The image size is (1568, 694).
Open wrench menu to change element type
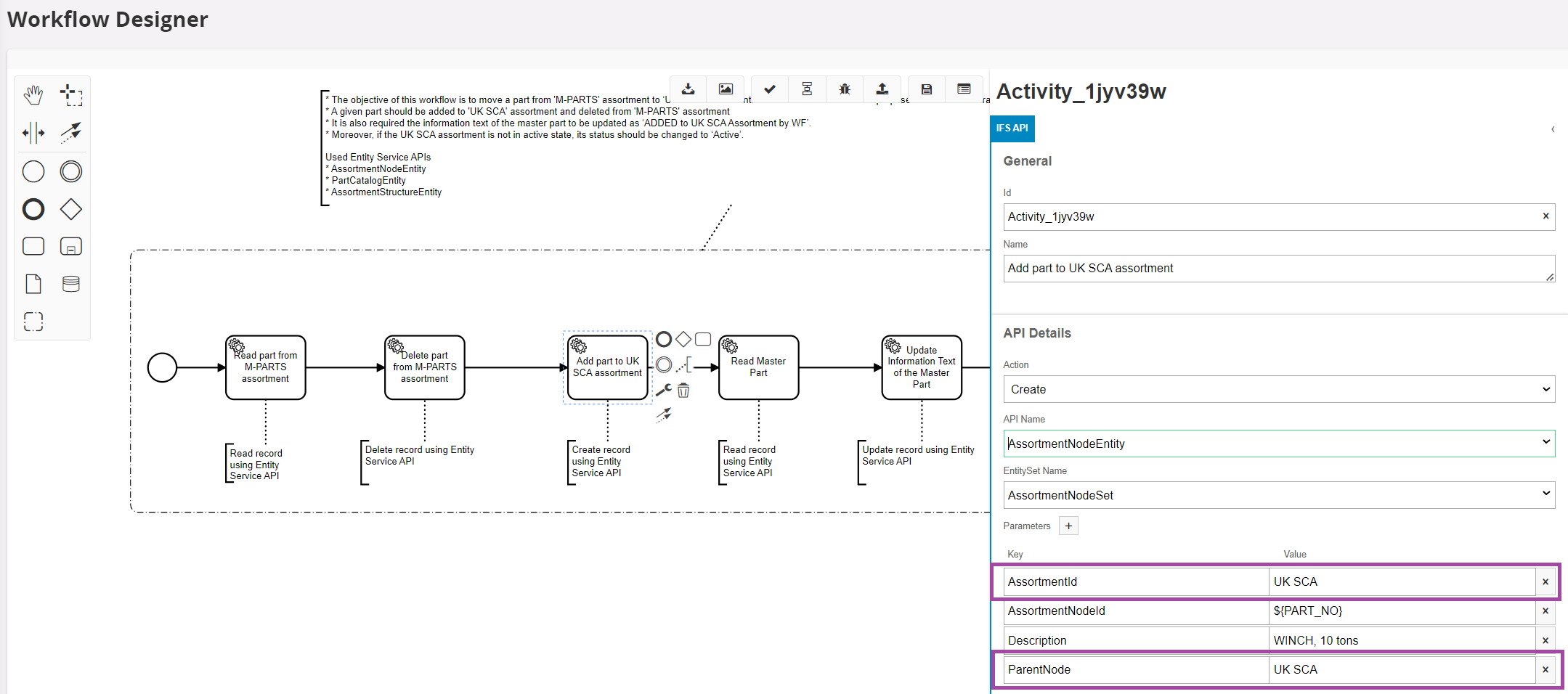click(x=663, y=391)
